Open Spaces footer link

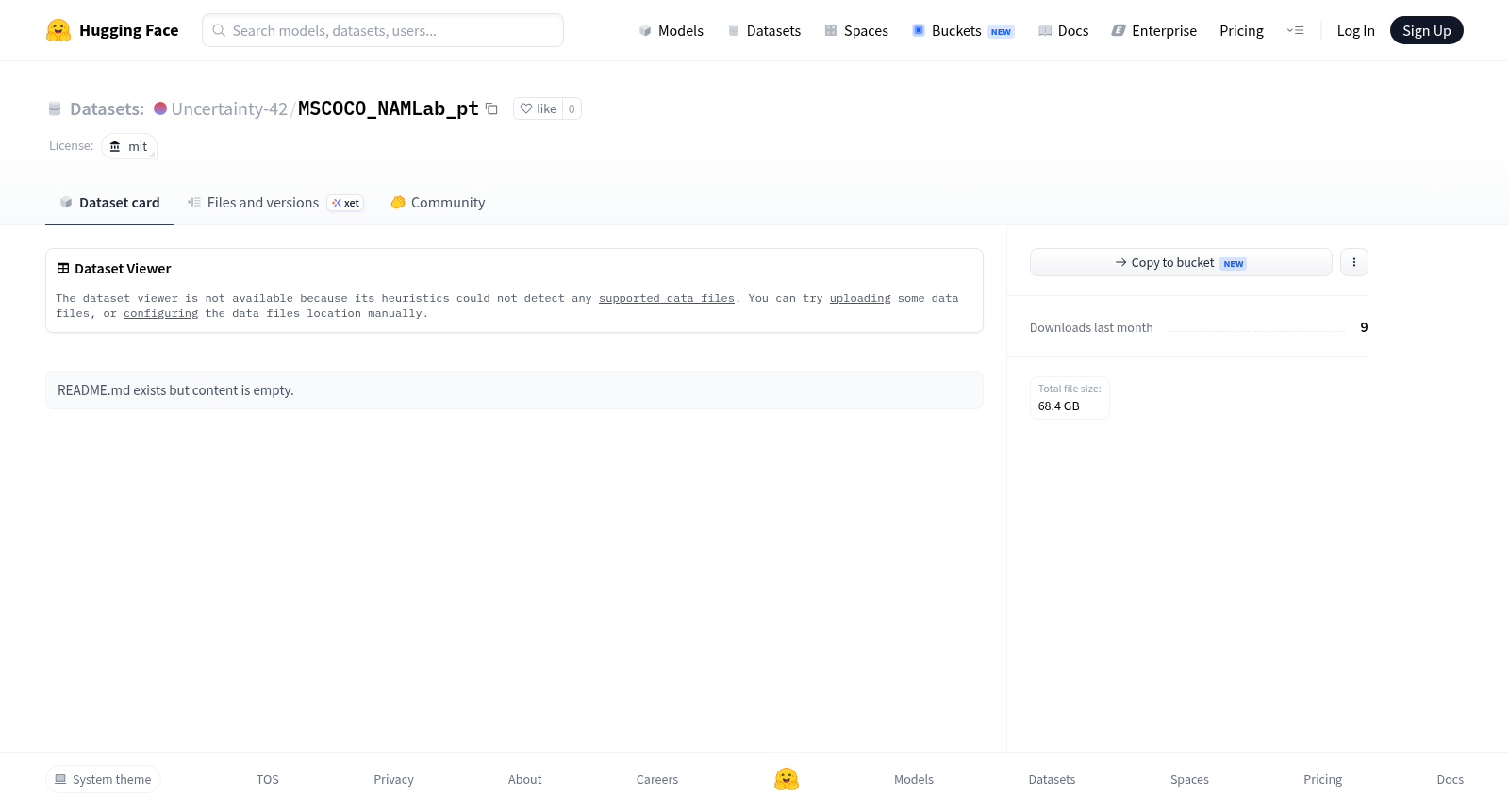(x=1189, y=779)
